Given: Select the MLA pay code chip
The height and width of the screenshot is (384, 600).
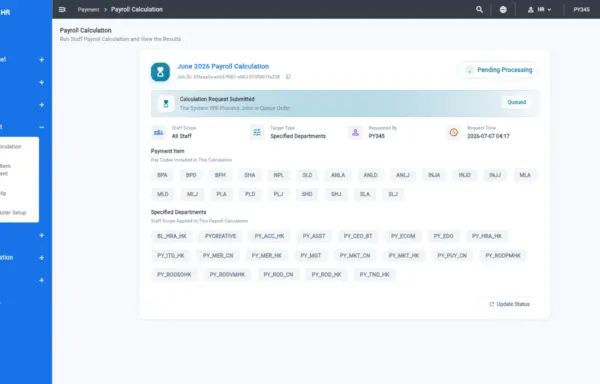Looking at the screenshot, I should pyautogui.click(x=525, y=175).
